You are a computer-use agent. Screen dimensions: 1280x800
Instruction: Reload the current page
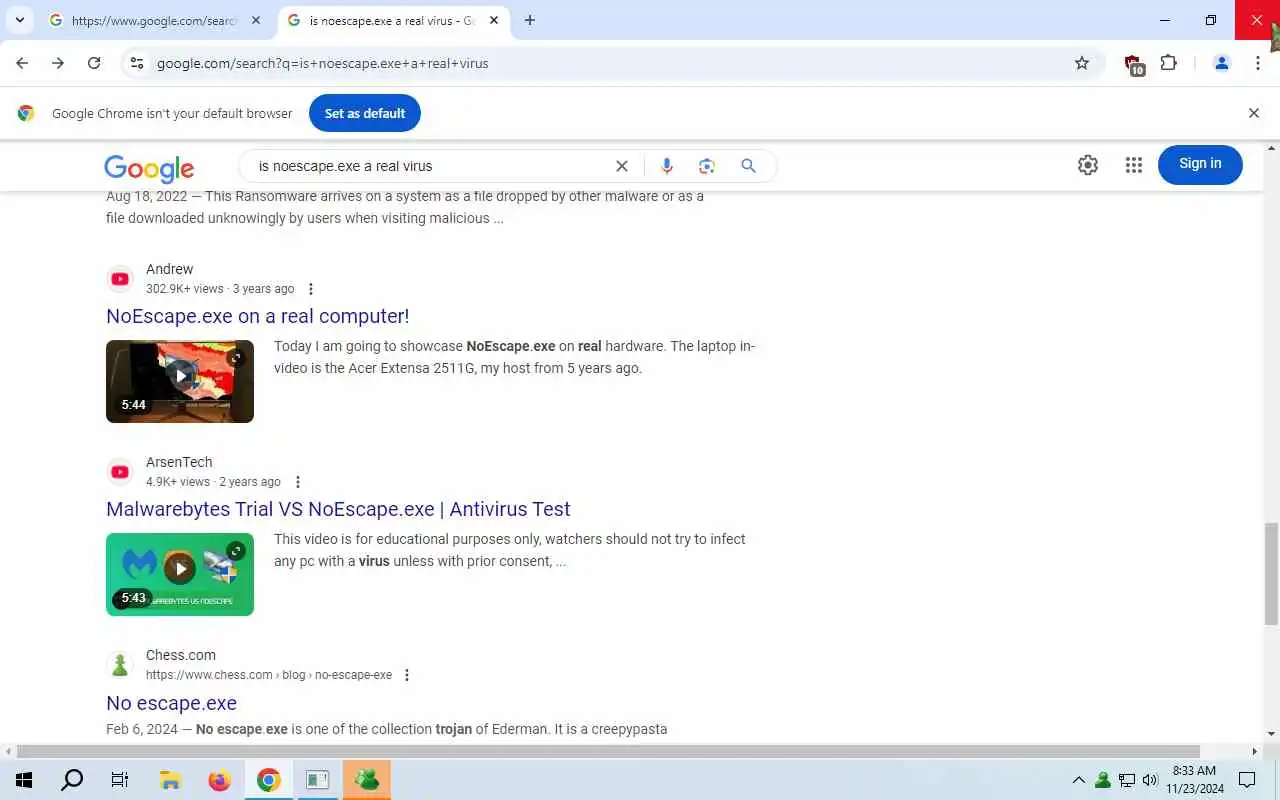[94, 63]
